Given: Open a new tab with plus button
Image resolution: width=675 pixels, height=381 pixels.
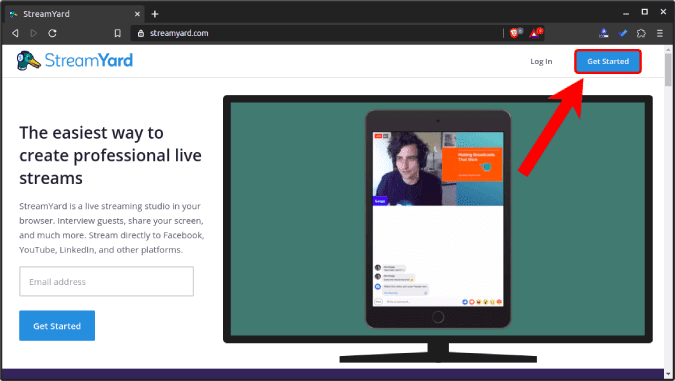Looking at the screenshot, I should (x=155, y=14).
